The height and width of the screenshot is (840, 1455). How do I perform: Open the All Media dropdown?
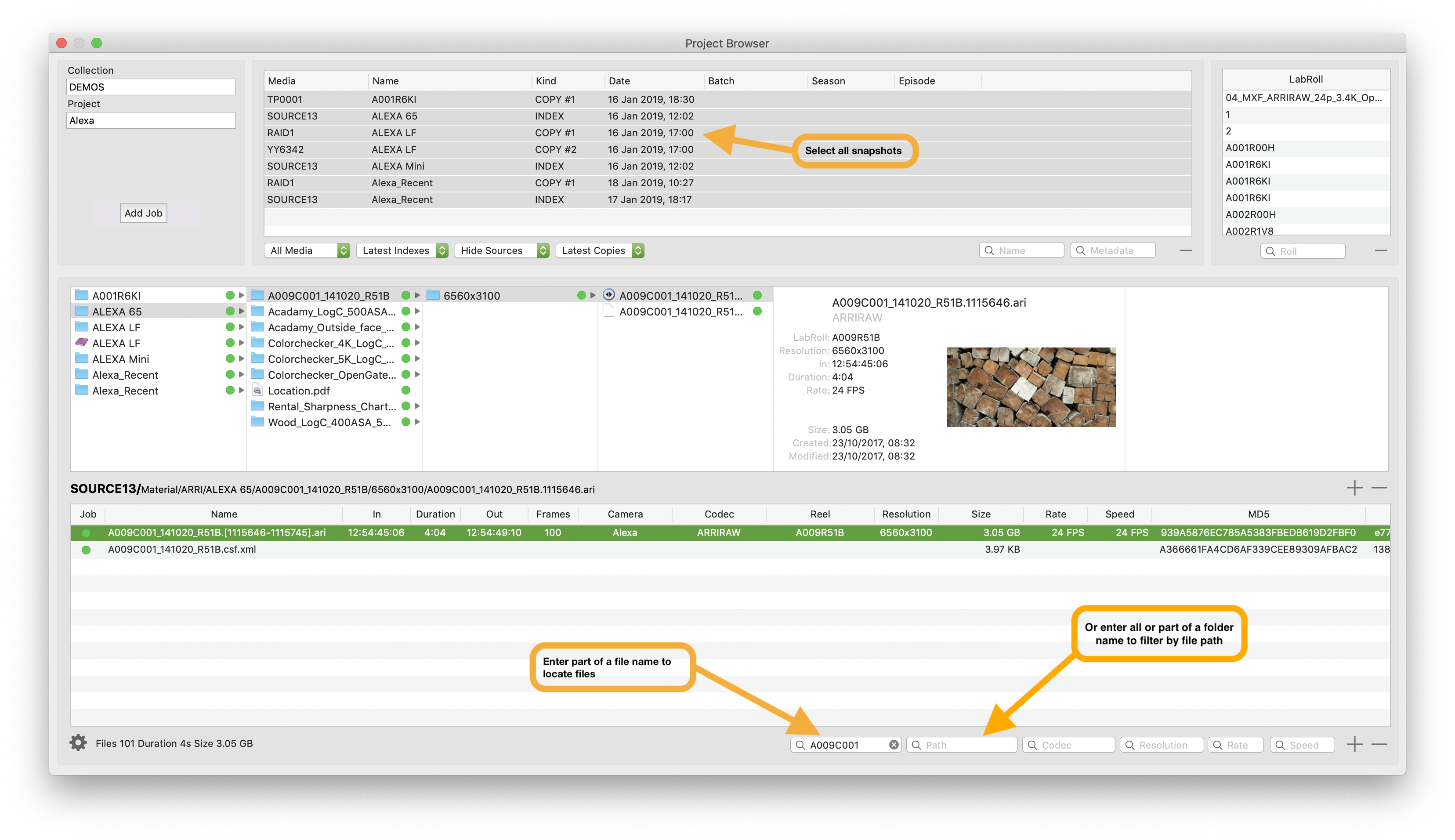point(307,250)
